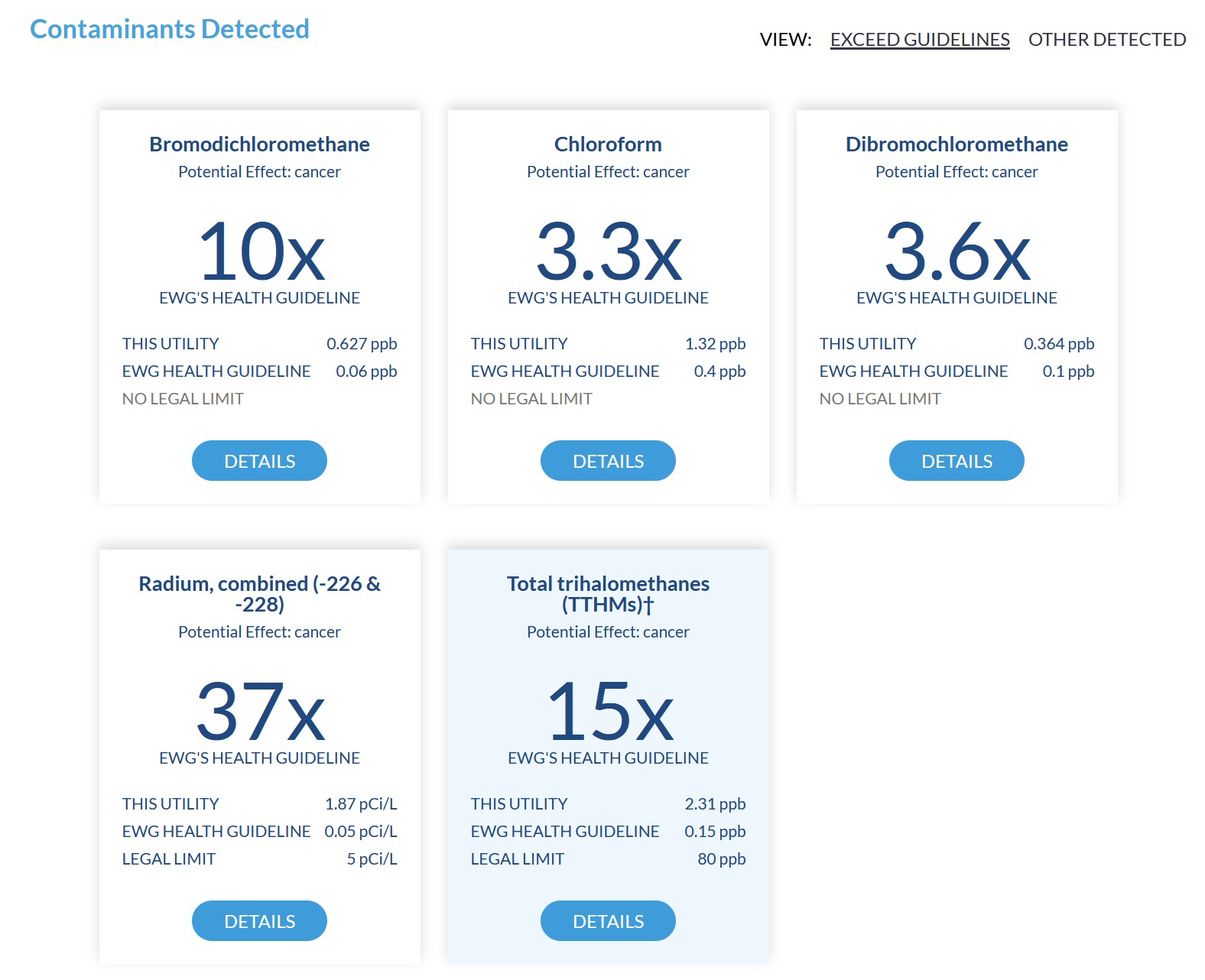Viewport: 1205px width, 980px height.
Task: Click the 80 ppb legal limit value
Action: pos(721,859)
